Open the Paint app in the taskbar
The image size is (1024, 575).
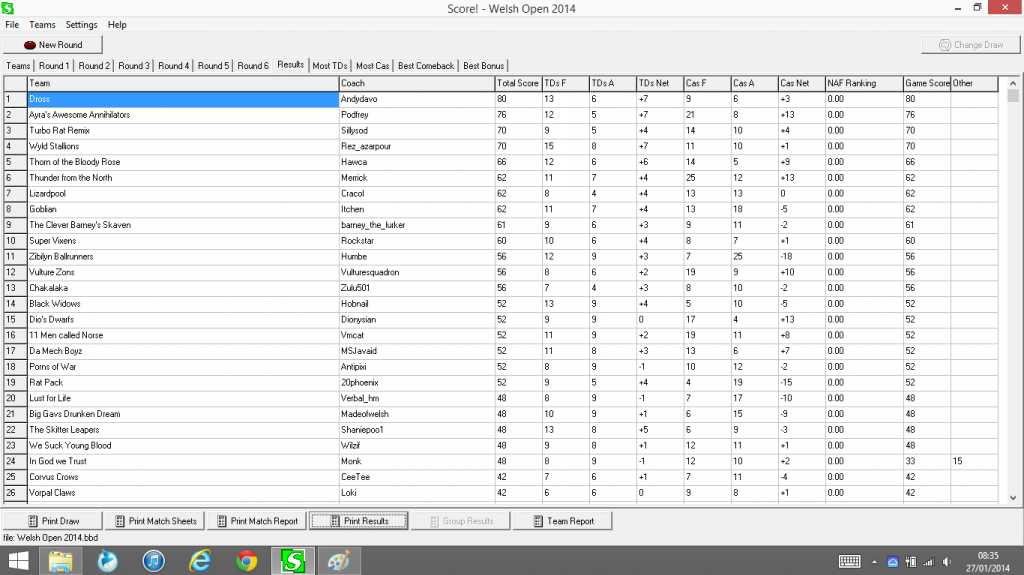coord(338,561)
